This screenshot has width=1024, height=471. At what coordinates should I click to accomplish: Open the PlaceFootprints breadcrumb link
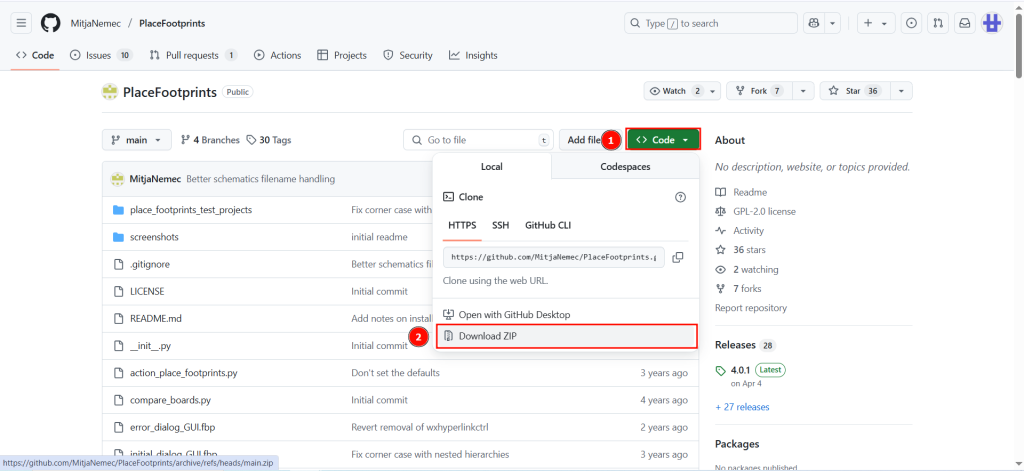coord(172,23)
